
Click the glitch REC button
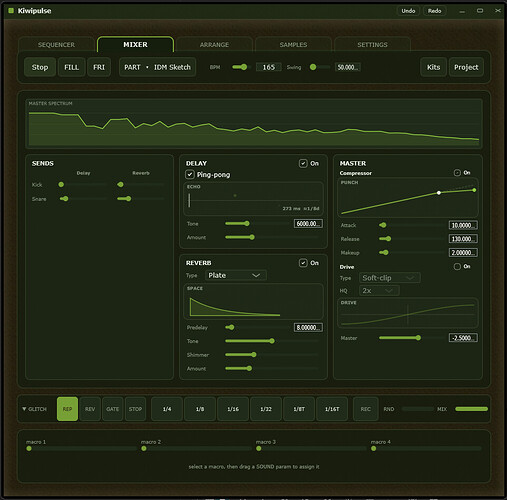366,409
